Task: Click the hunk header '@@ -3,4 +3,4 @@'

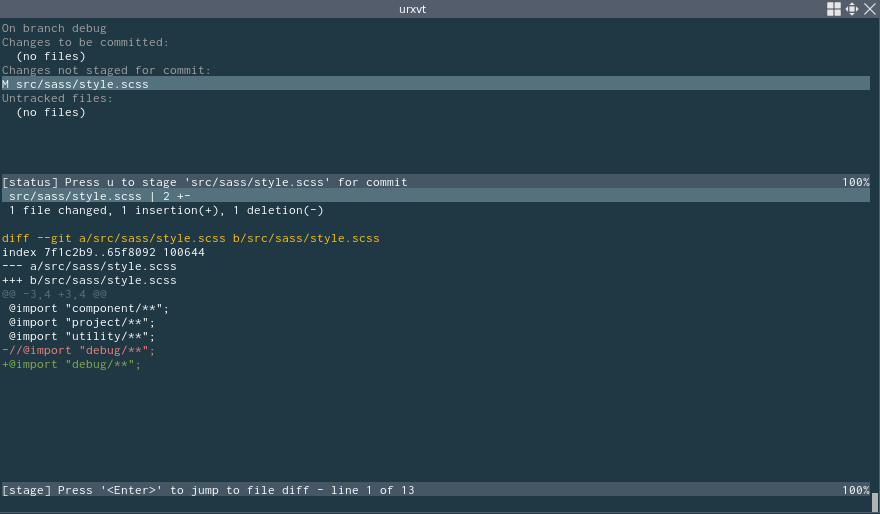Action: tap(54, 294)
